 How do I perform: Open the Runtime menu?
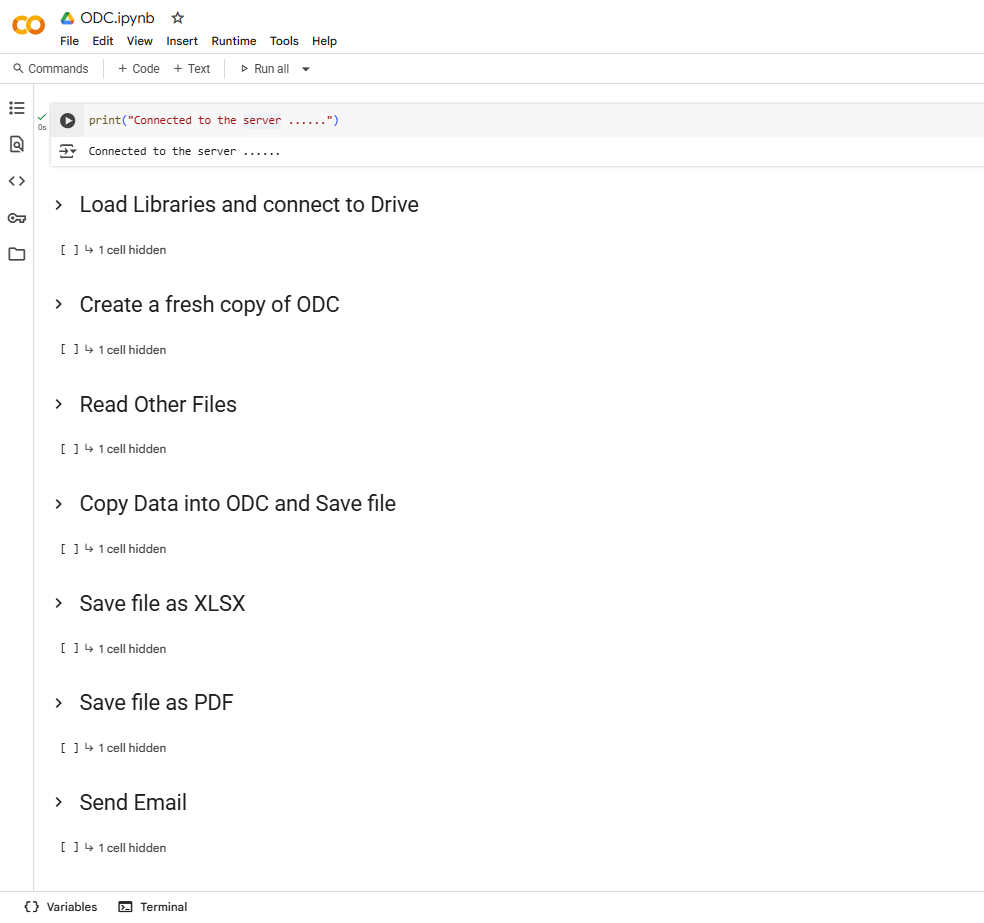(233, 41)
